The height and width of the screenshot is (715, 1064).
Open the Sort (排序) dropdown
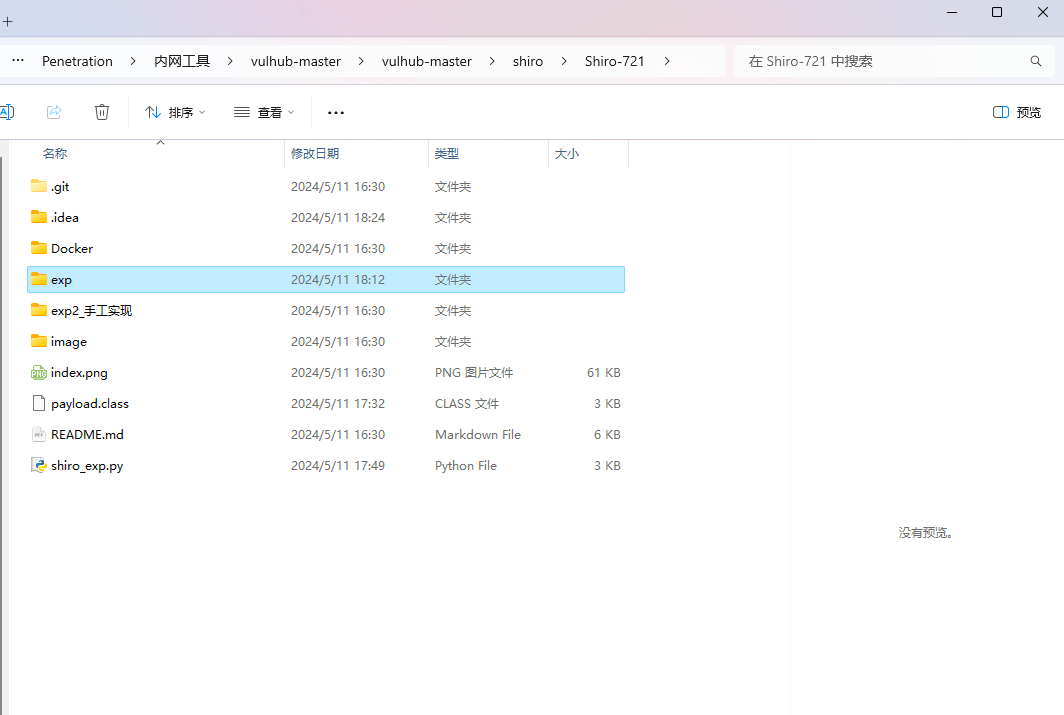click(x=175, y=112)
